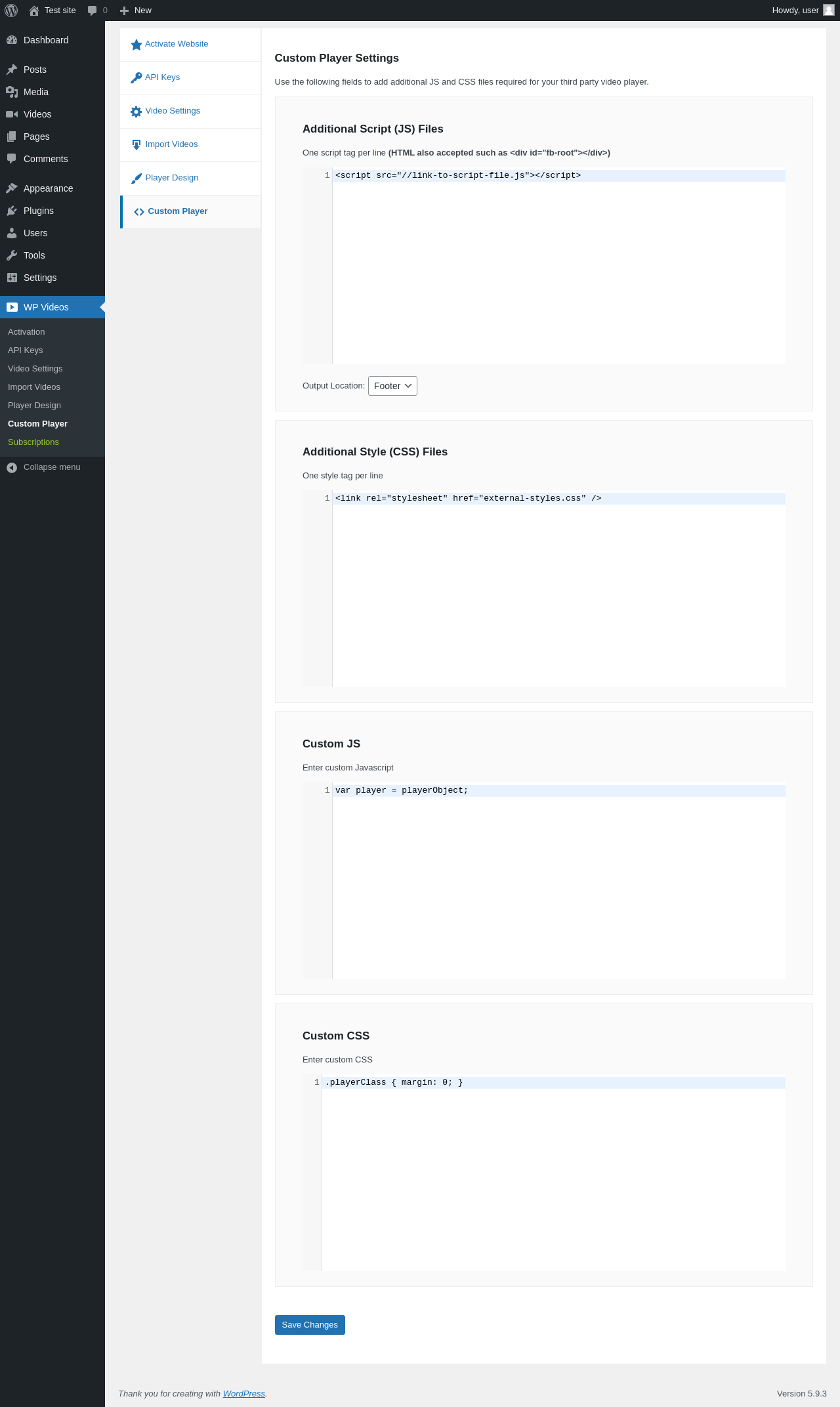Image resolution: width=840 pixels, height=1407 pixels.
Task: Click the download icon for Import Videos
Action: (x=136, y=145)
